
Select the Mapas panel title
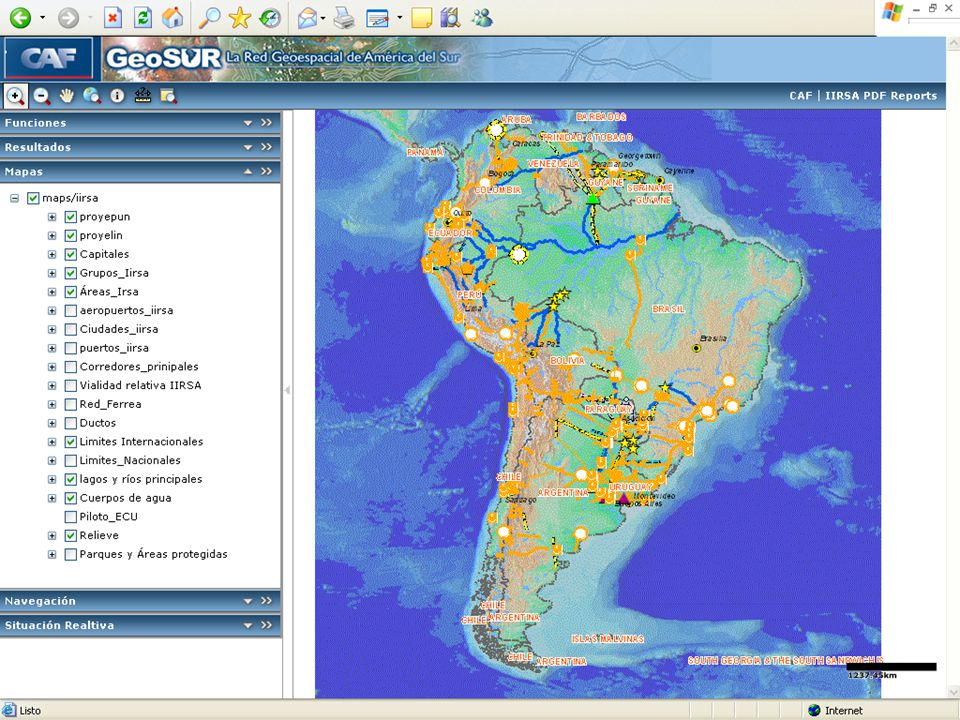pos(24,171)
